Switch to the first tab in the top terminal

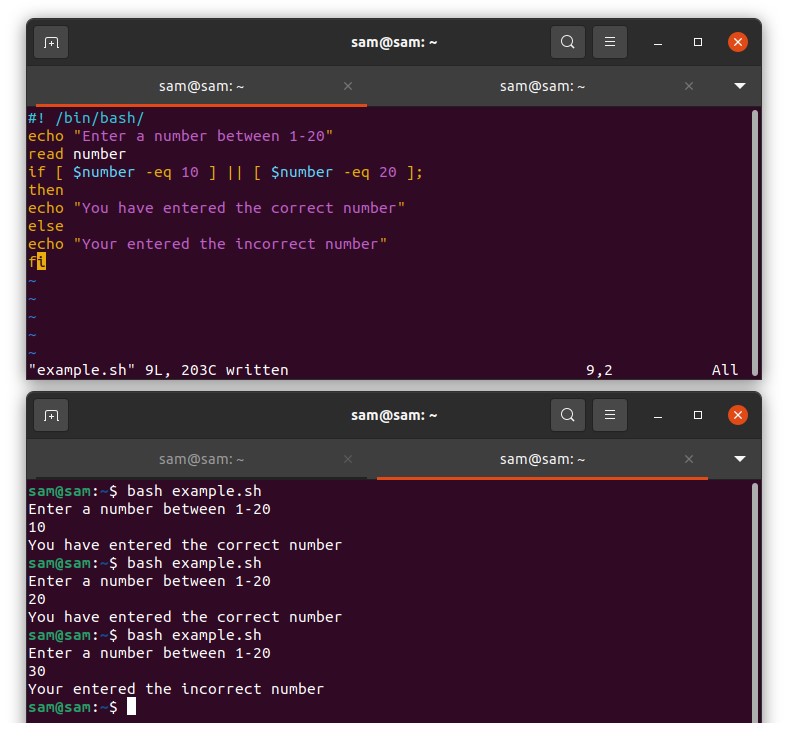(201, 86)
